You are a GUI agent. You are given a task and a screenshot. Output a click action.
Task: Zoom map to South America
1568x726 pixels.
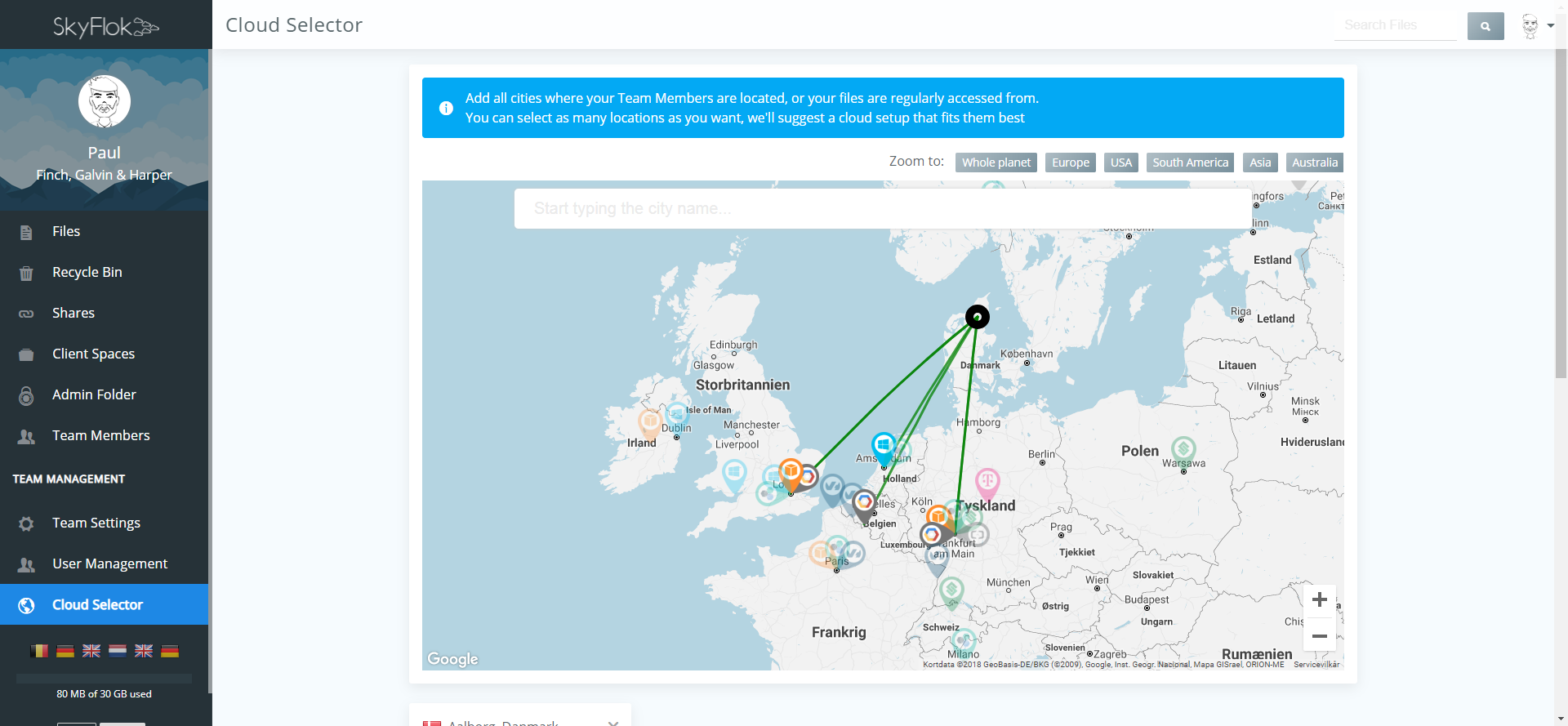1190,163
